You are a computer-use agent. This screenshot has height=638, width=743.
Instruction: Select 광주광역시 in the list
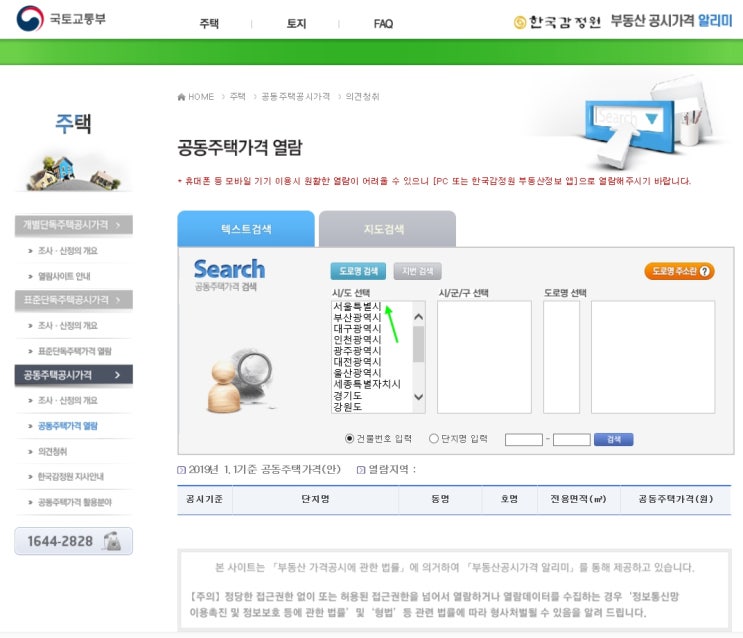(x=357, y=350)
